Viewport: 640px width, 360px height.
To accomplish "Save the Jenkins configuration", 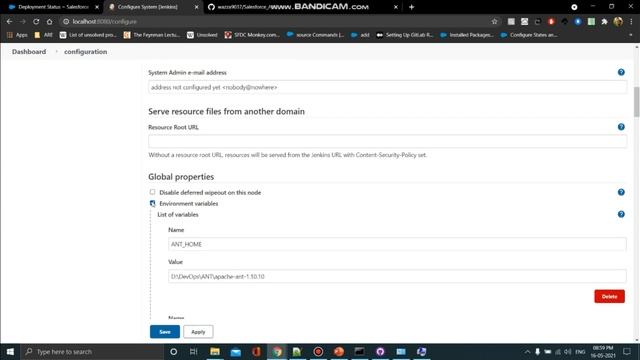I will click(x=165, y=331).
